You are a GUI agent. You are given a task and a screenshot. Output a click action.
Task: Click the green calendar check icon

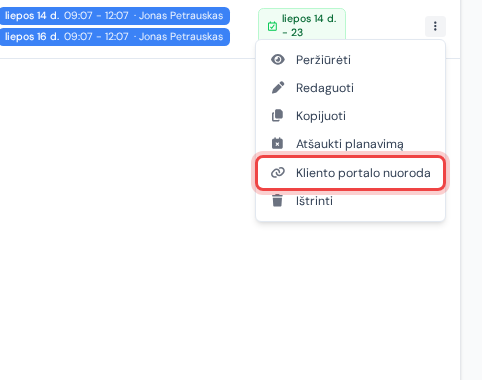pos(272,26)
